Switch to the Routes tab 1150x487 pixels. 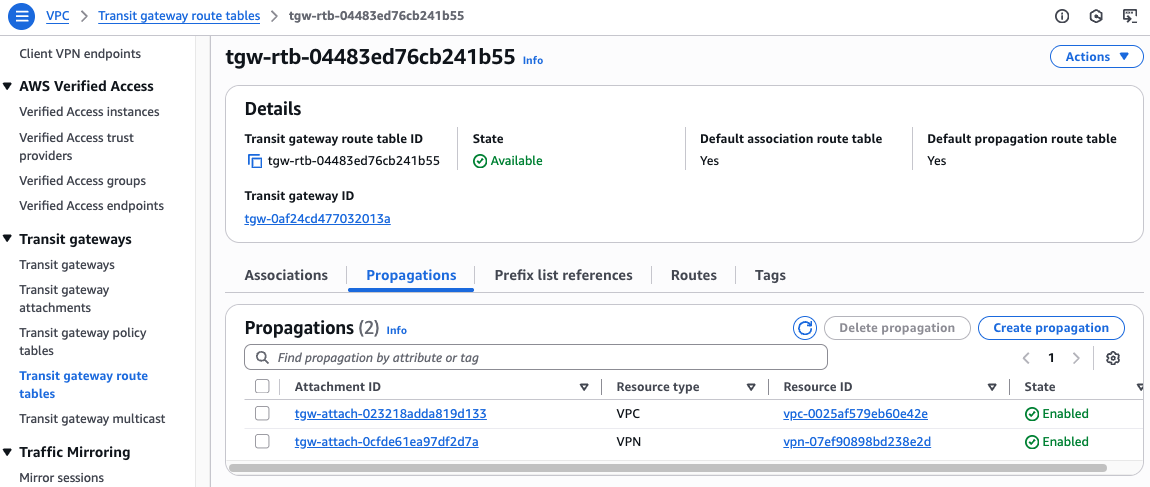693,275
